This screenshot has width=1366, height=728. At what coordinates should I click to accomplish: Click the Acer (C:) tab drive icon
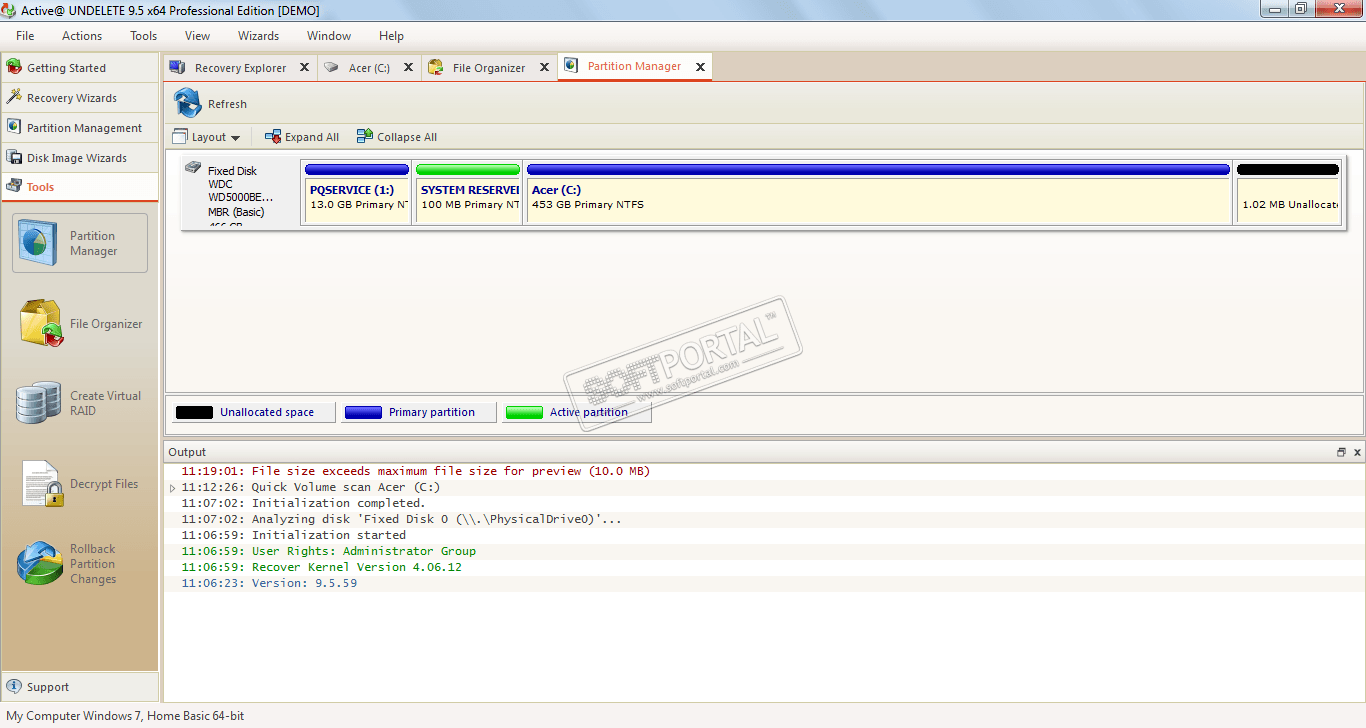pos(331,67)
